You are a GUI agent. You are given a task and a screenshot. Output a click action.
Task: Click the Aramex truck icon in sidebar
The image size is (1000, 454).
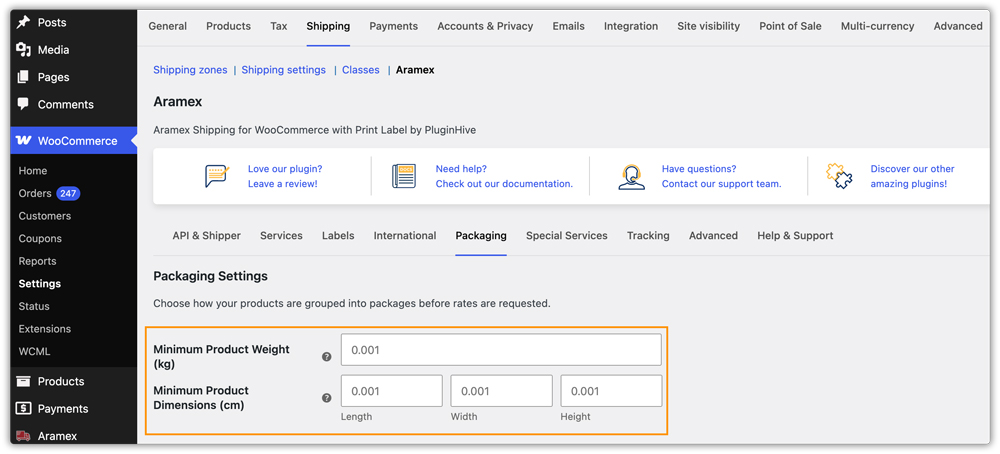point(23,436)
